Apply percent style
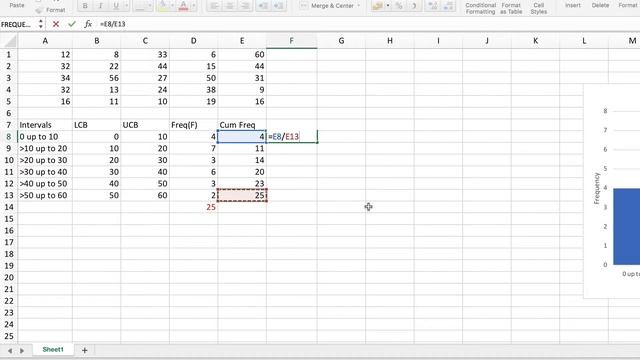The image size is (640, 360). click(399, 6)
